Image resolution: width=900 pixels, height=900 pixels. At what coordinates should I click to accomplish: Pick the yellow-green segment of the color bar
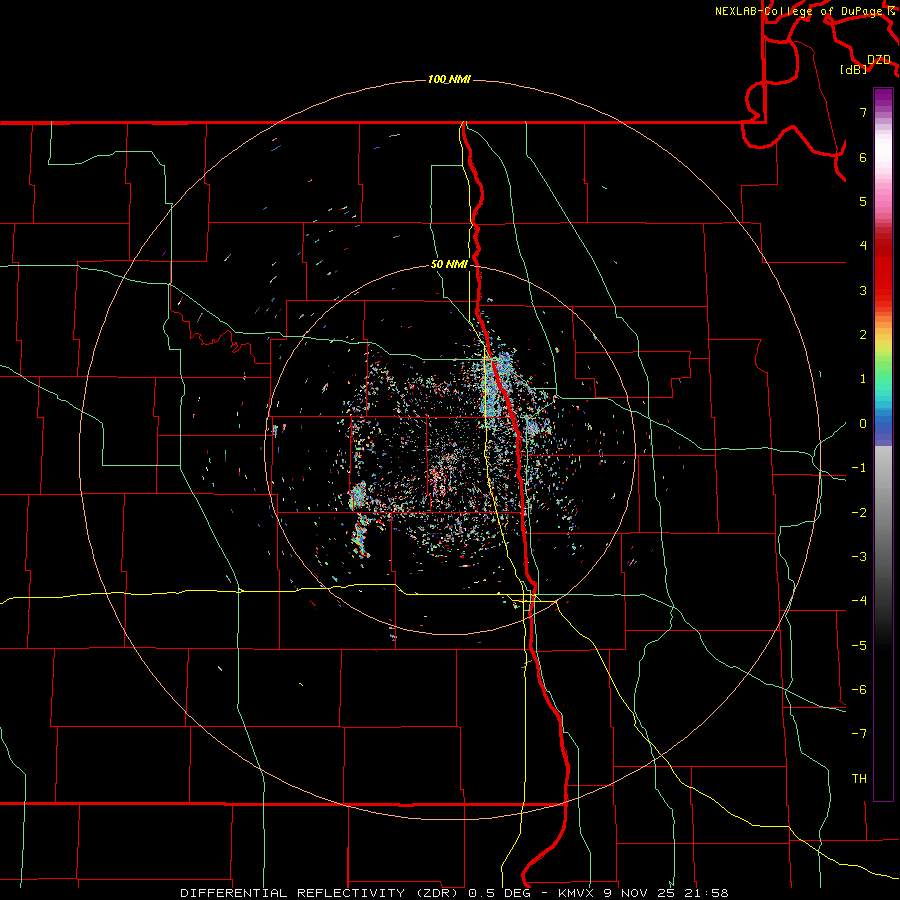[883, 351]
